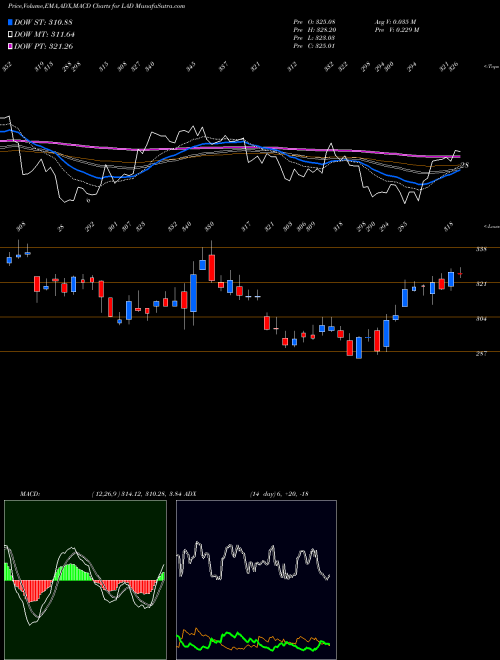Viewport: 500px width, 660px height.
Task: Click the blue DOW ST legend swatch
Action: tap(10, 22)
